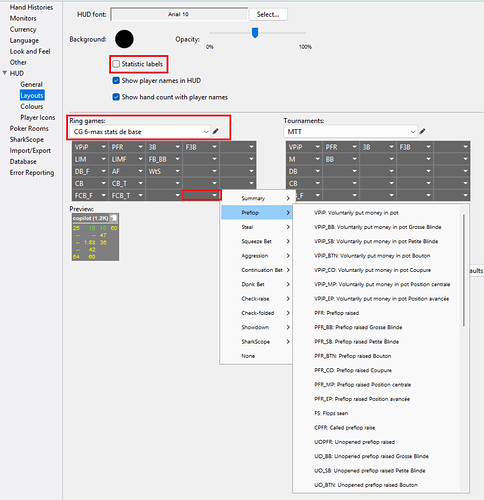Open the Player Icons settings page
Image resolution: width=484 pixels, height=500 pixels.
[38, 117]
